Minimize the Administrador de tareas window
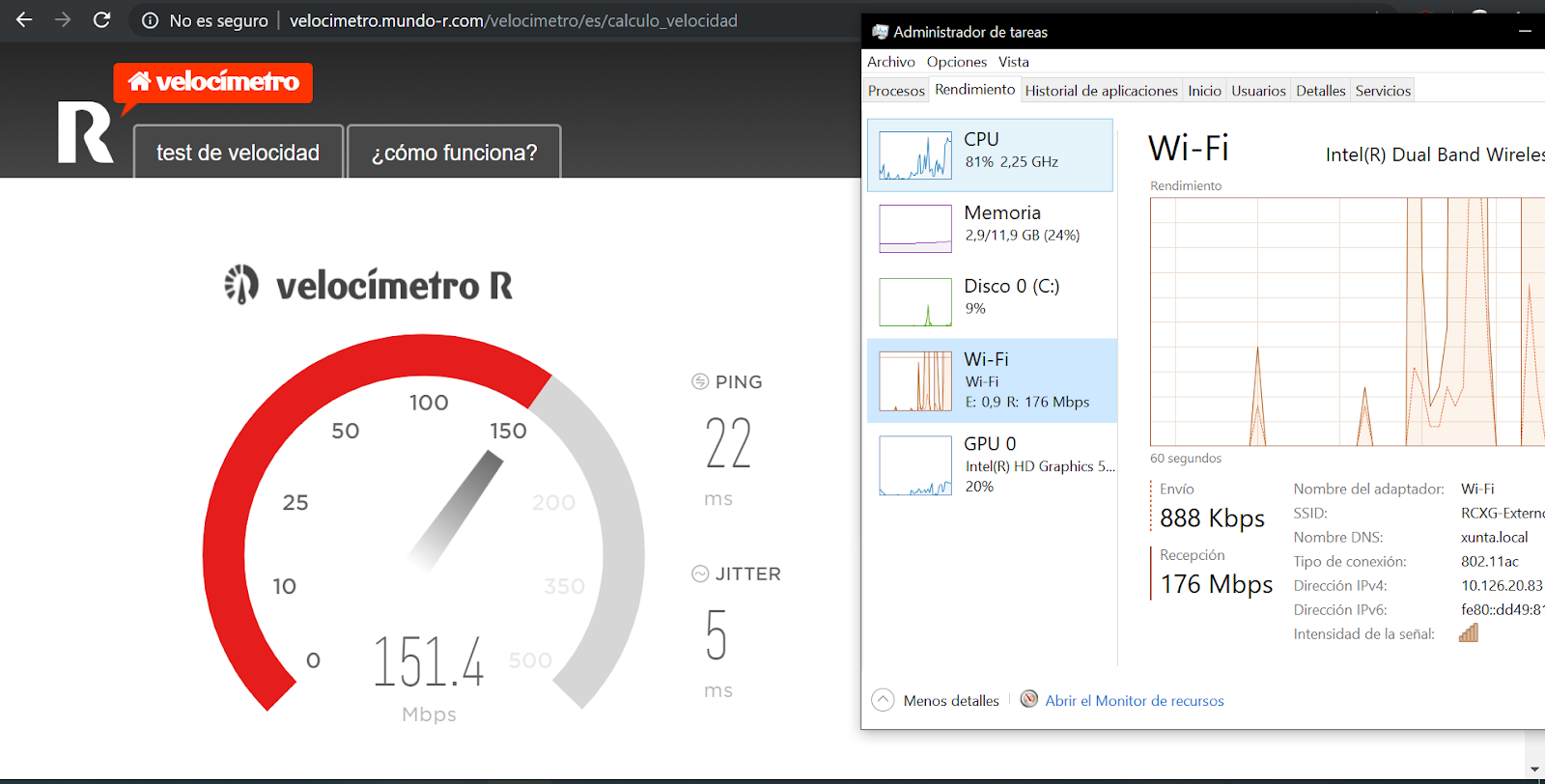 click(1525, 32)
